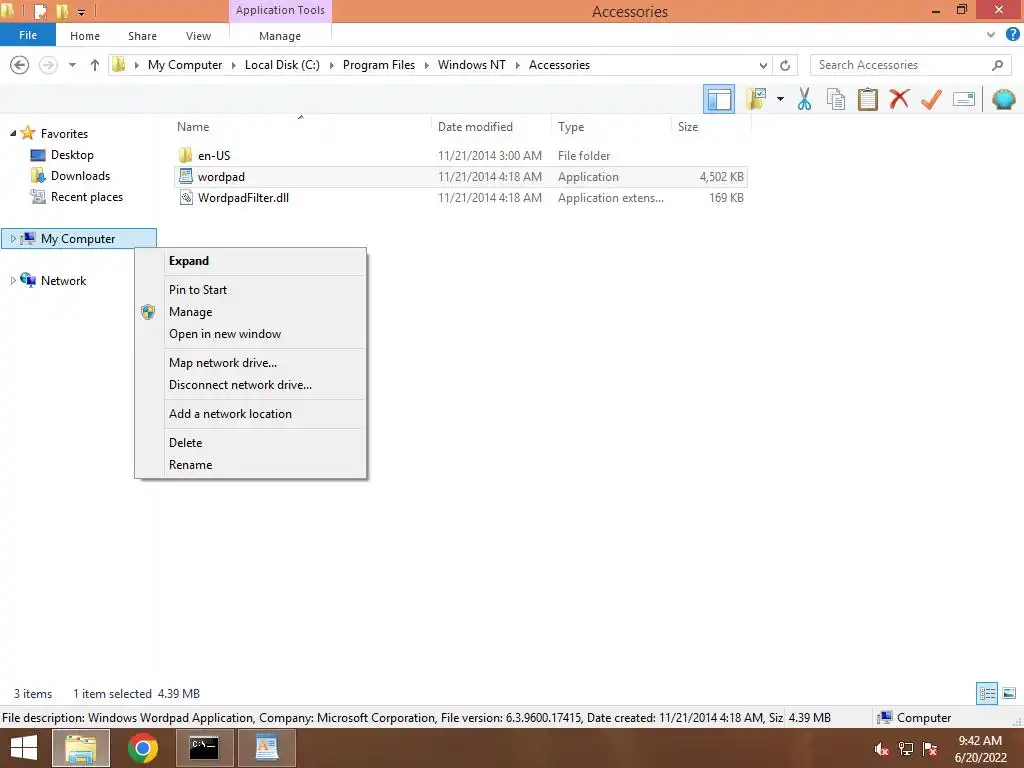Expand the arrow after Windows NT breadcrumb
1024x768 pixels.
point(517,65)
